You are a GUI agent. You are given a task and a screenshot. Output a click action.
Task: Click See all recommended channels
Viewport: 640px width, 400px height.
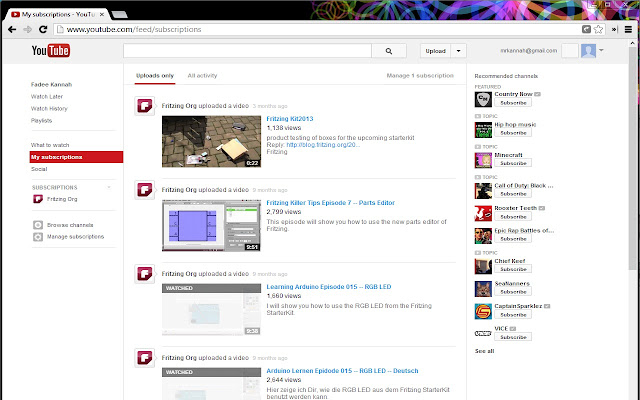point(484,351)
